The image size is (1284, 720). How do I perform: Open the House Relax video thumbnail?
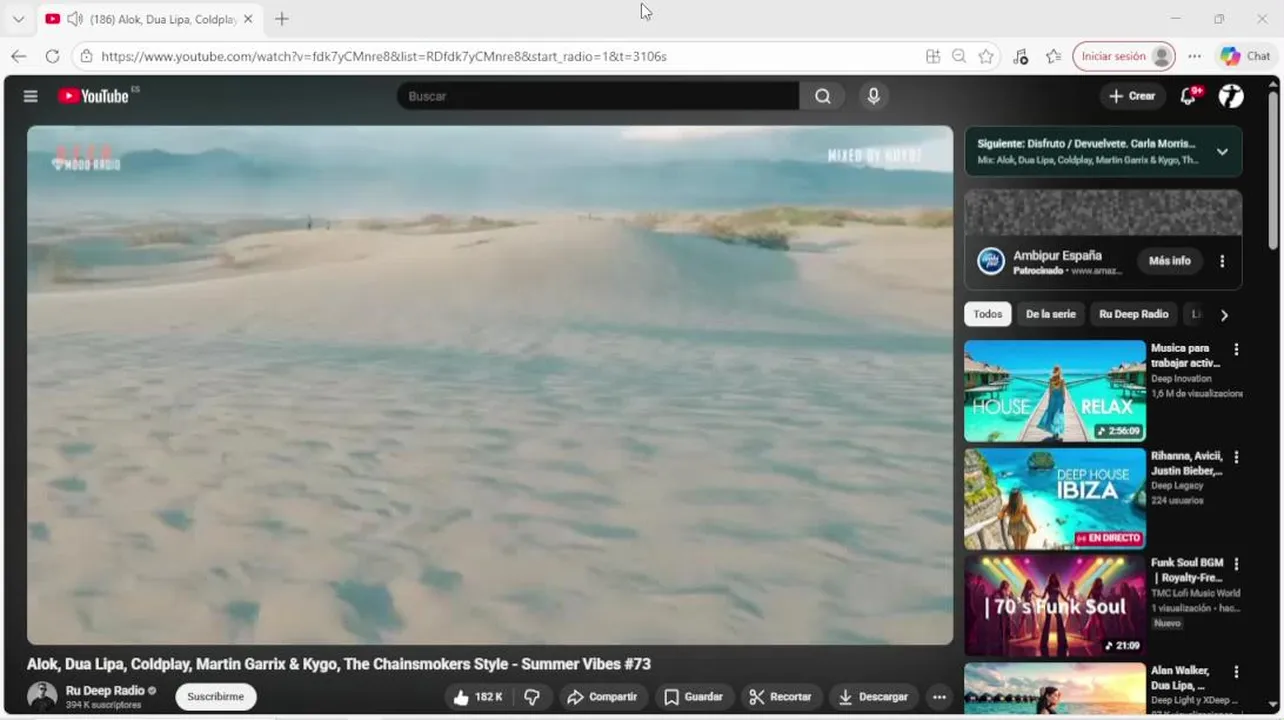point(1055,391)
